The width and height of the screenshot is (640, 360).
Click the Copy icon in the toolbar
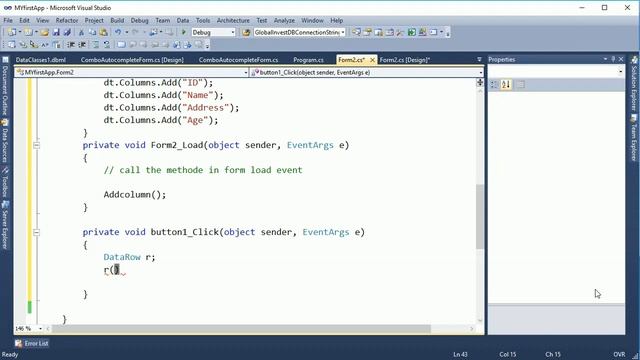point(92,32)
